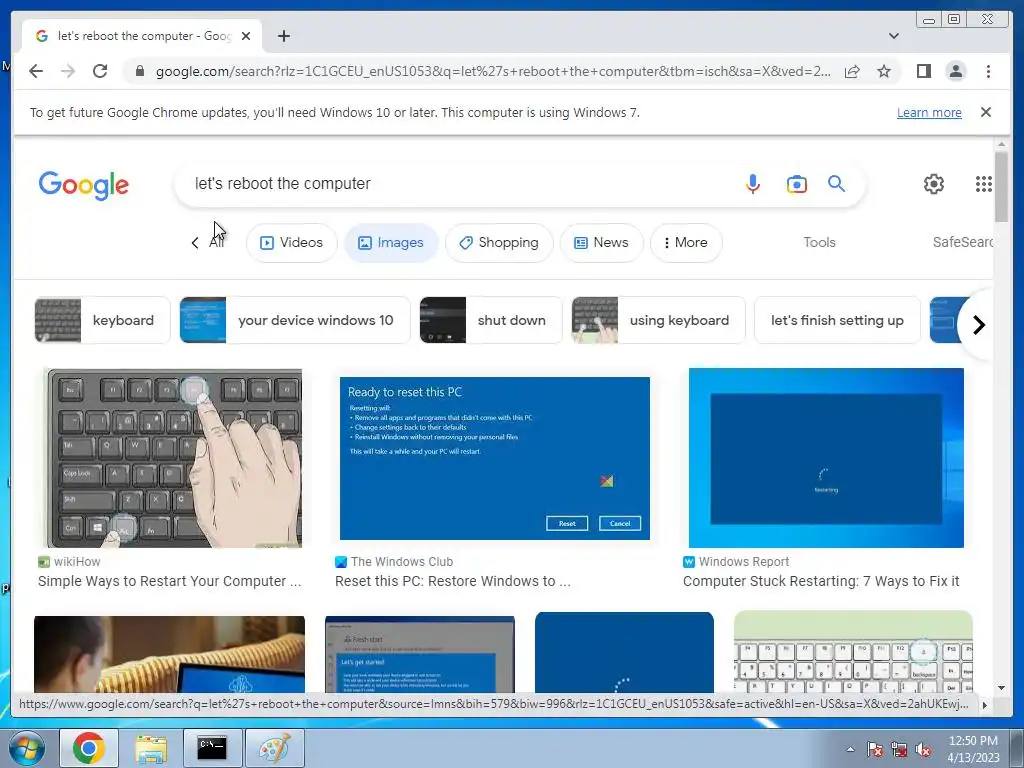Click the Action Center flag icon
The width and height of the screenshot is (1024, 768).
click(874, 750)
